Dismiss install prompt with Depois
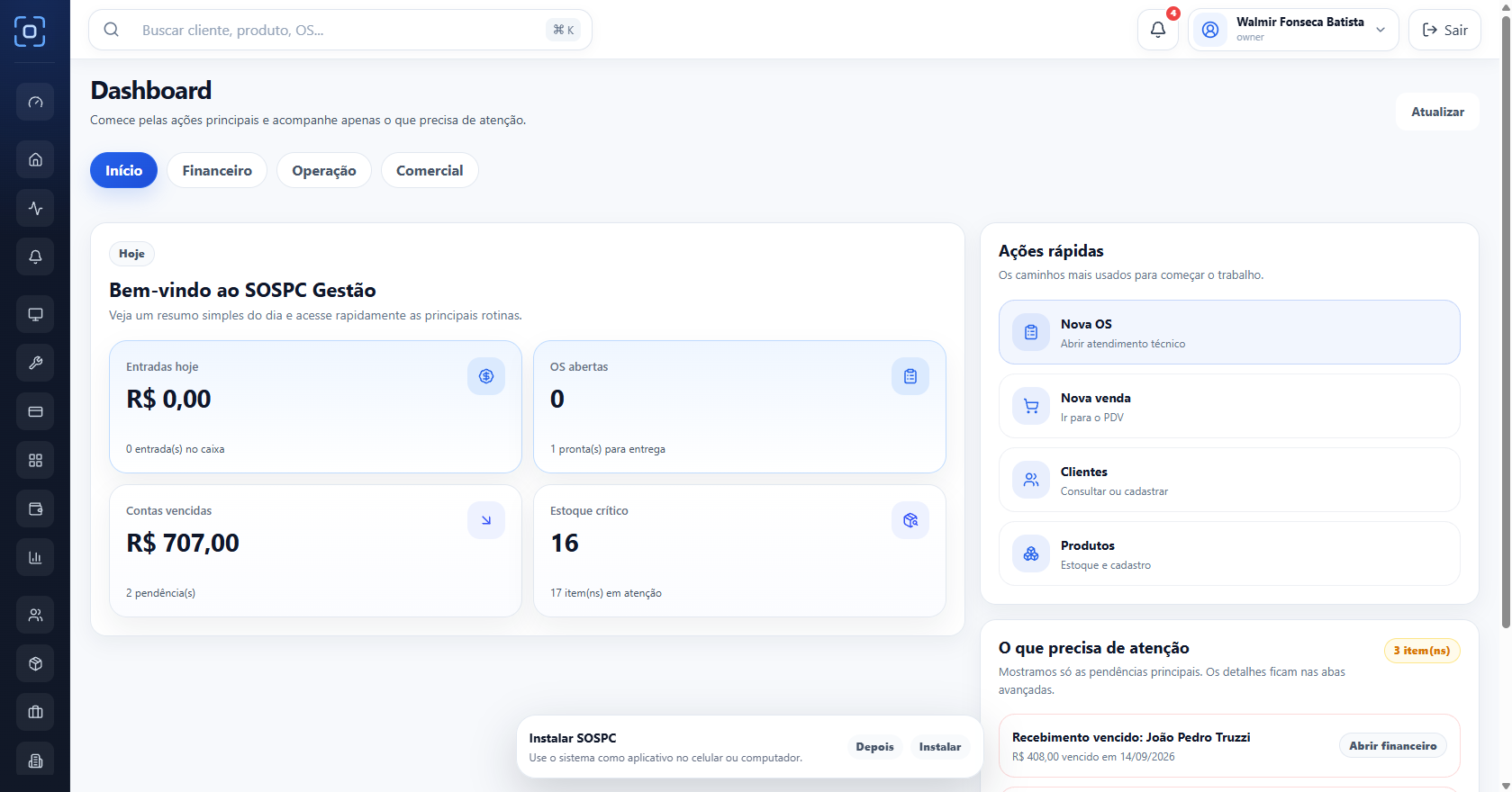 (874, 747)
